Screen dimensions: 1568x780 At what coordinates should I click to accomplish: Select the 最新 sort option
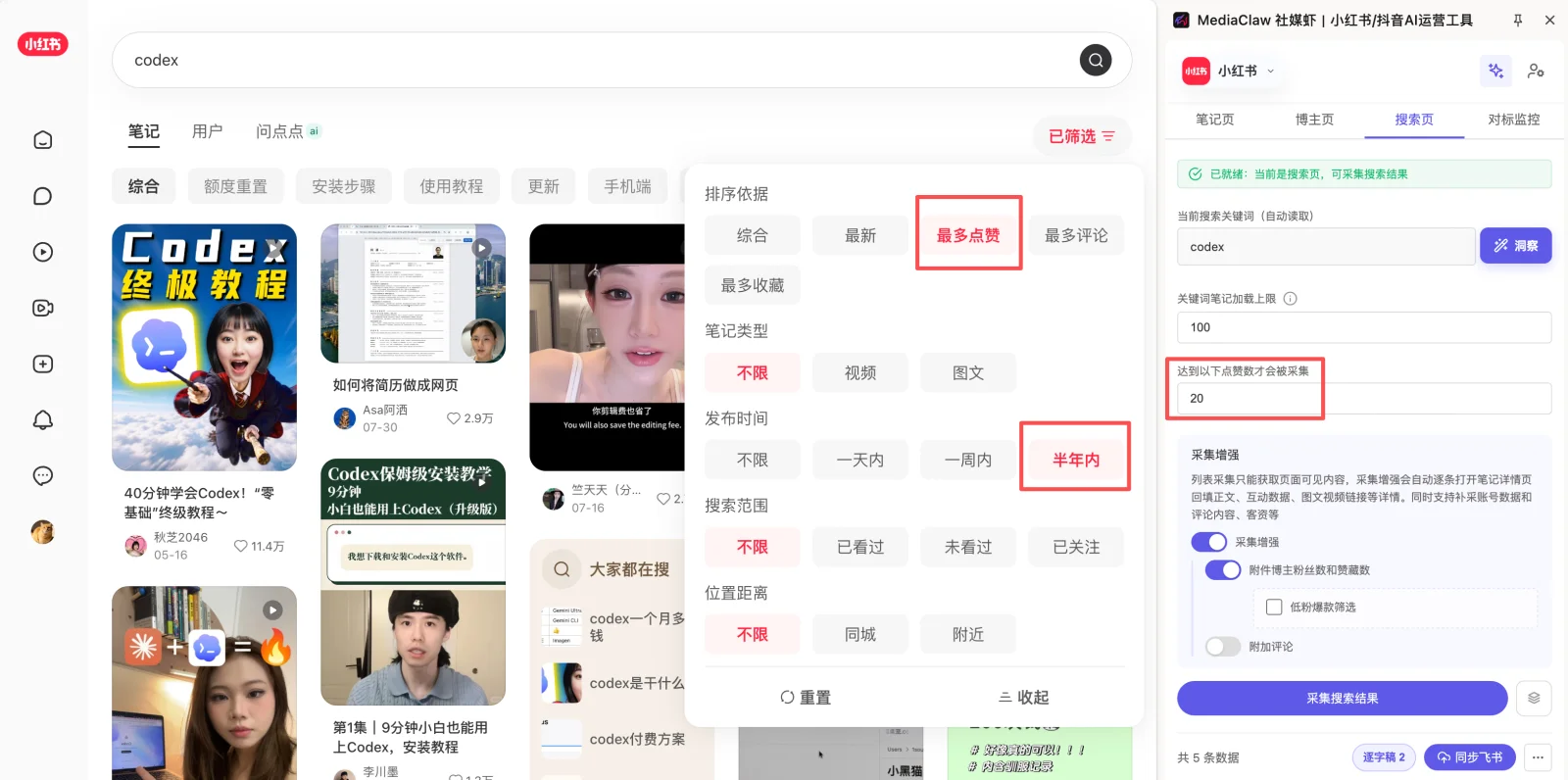860,235
